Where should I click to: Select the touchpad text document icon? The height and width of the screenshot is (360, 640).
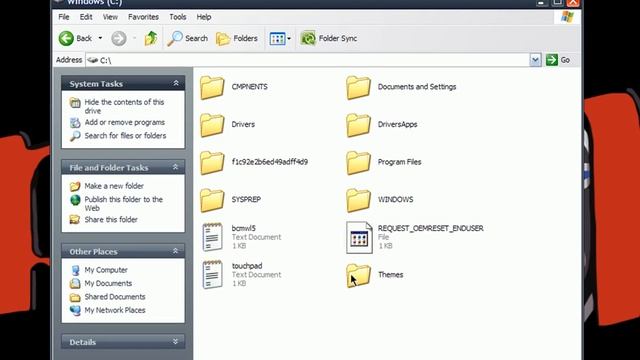(x=213, y=274)
